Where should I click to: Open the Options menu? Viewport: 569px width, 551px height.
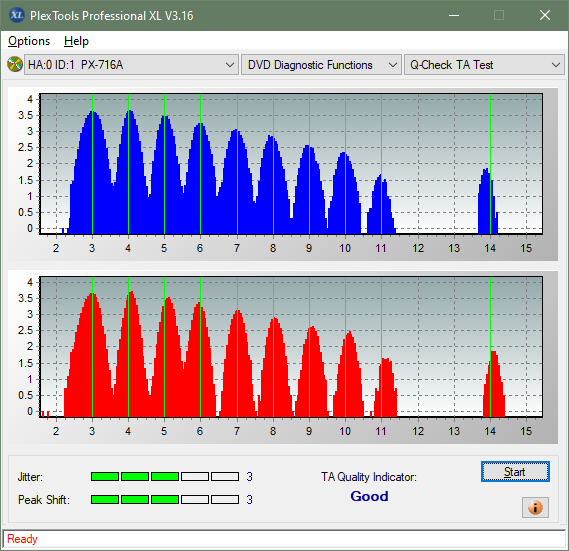[29, 41]
